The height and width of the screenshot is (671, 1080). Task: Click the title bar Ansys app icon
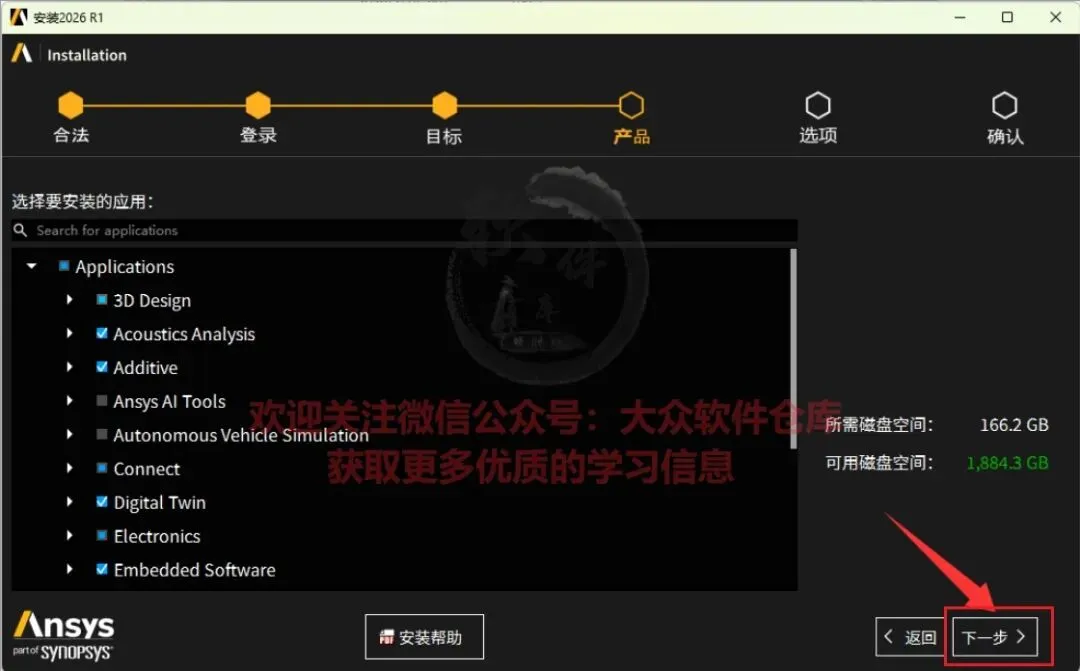click(18, 17)
